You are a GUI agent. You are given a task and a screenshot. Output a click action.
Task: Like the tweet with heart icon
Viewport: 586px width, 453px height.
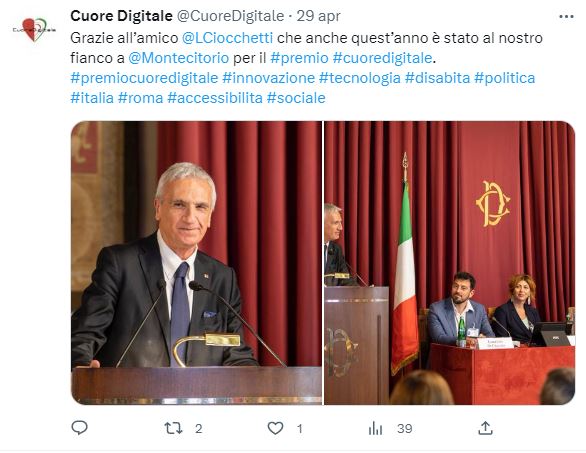(x=275, y=428)
